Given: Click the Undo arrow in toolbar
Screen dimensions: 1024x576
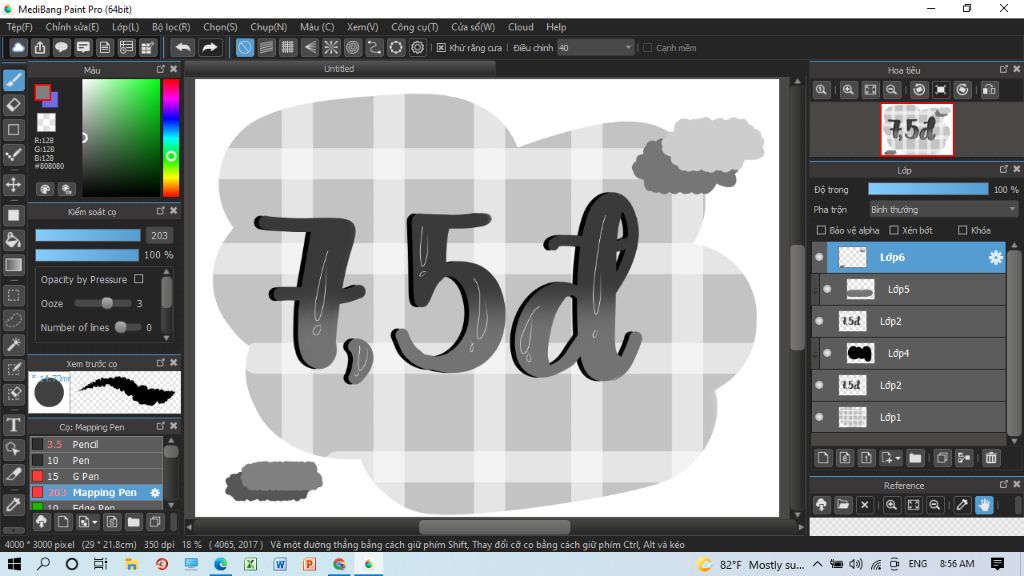Looking at the screenshot, I should (x=183, y=48).
